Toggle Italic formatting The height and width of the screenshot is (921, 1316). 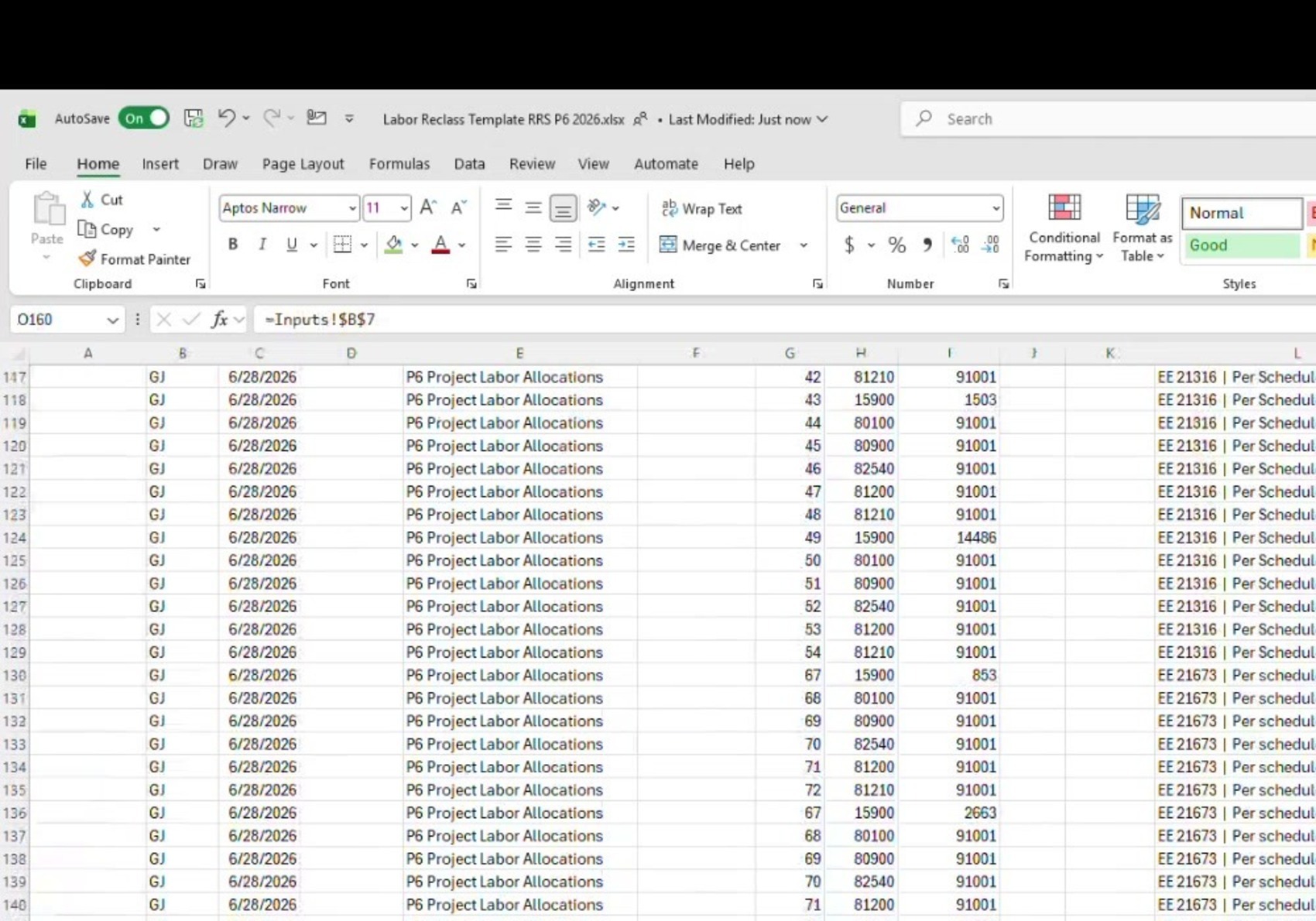[262, 245]
